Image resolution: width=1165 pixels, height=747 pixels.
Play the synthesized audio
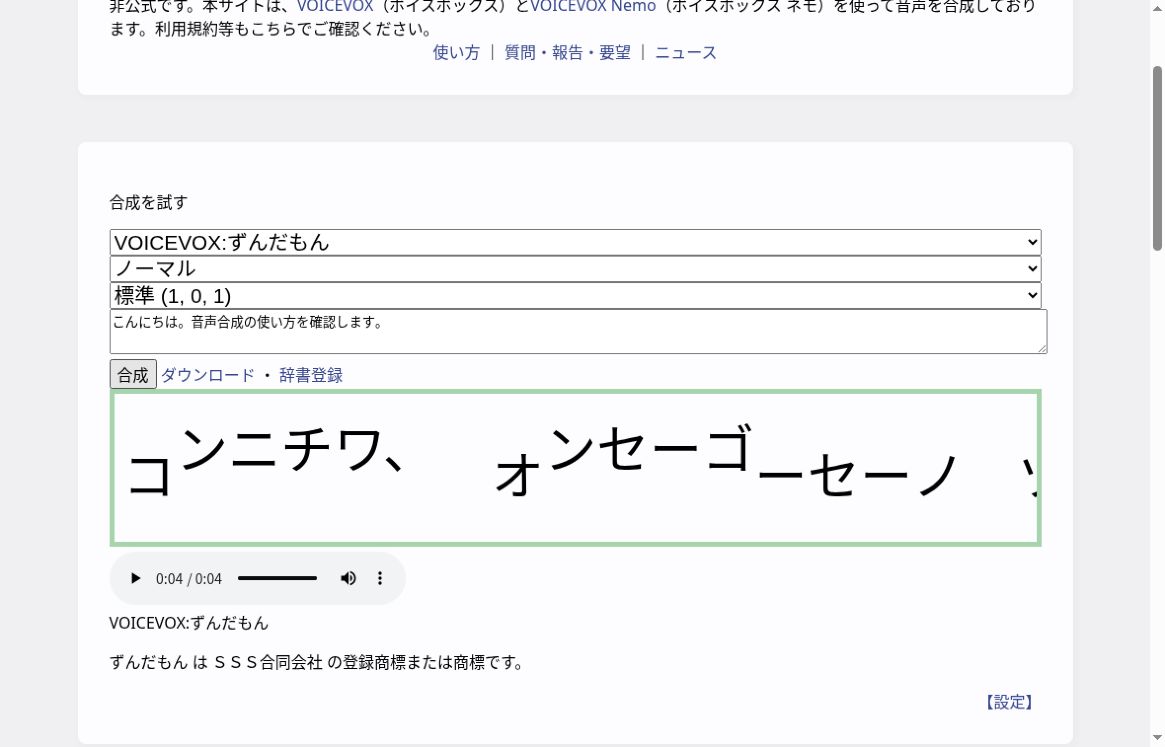click(x=135, y=578)
